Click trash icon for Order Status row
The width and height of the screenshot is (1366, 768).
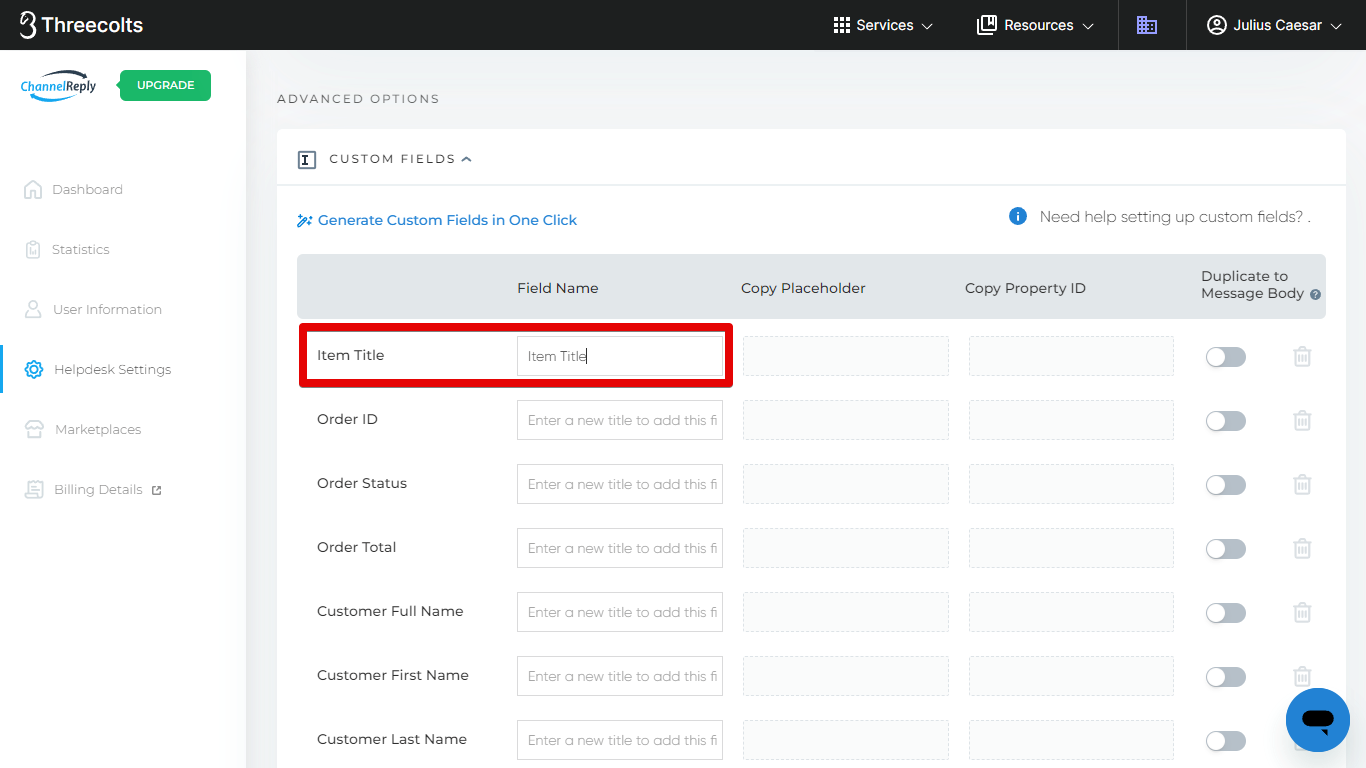coord(1302,484)
